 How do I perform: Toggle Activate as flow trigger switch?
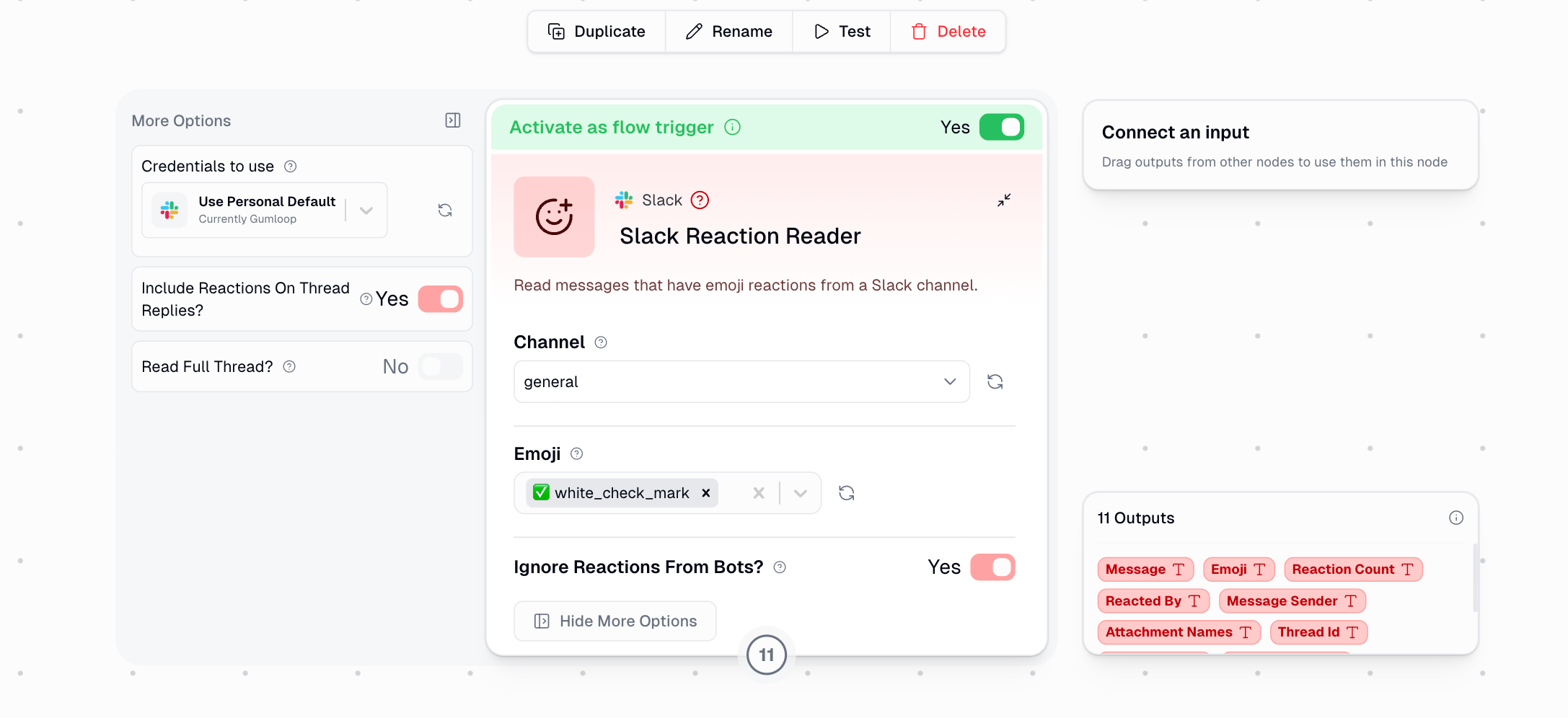click(1001, 128)
